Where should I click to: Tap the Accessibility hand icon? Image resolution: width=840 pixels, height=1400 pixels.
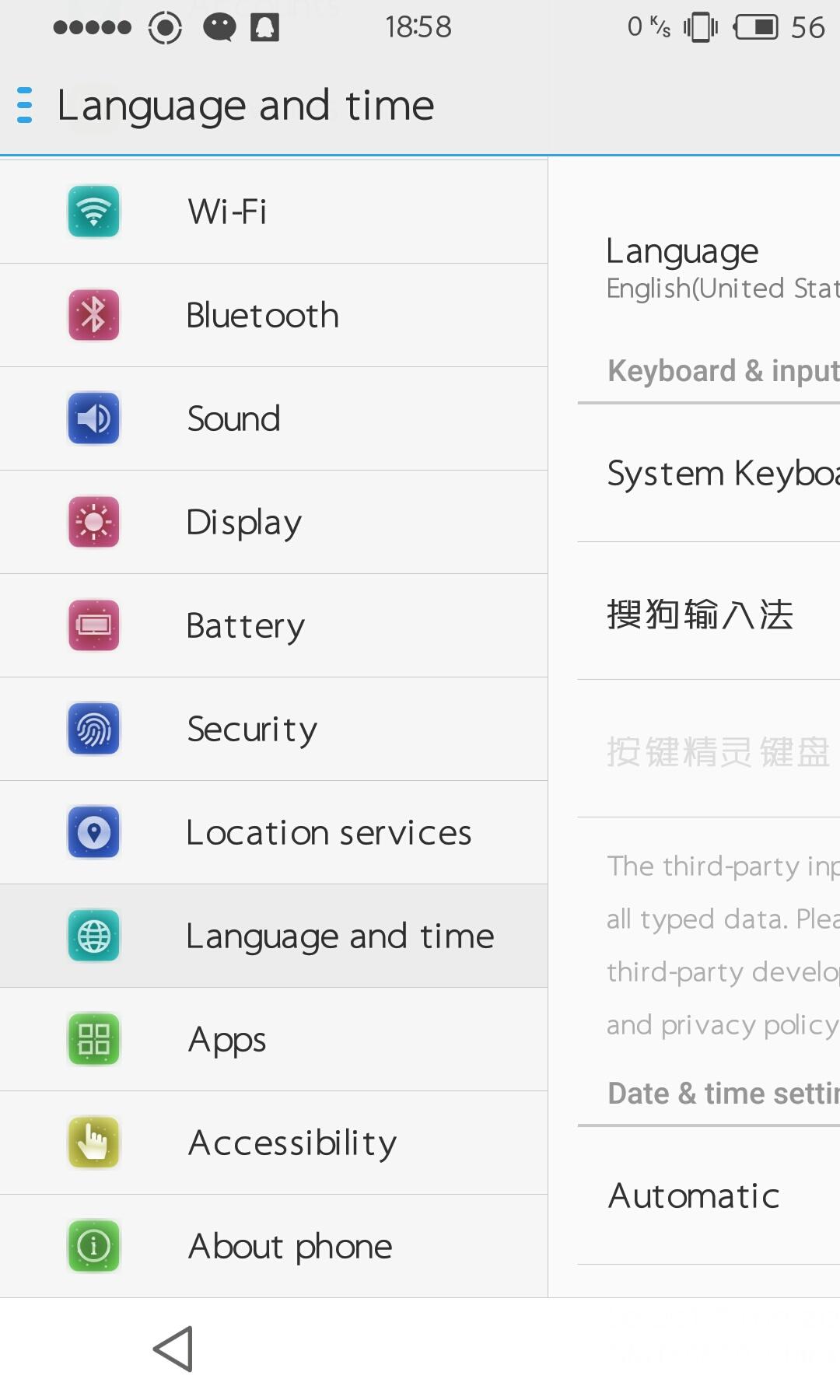point(93,1143)
